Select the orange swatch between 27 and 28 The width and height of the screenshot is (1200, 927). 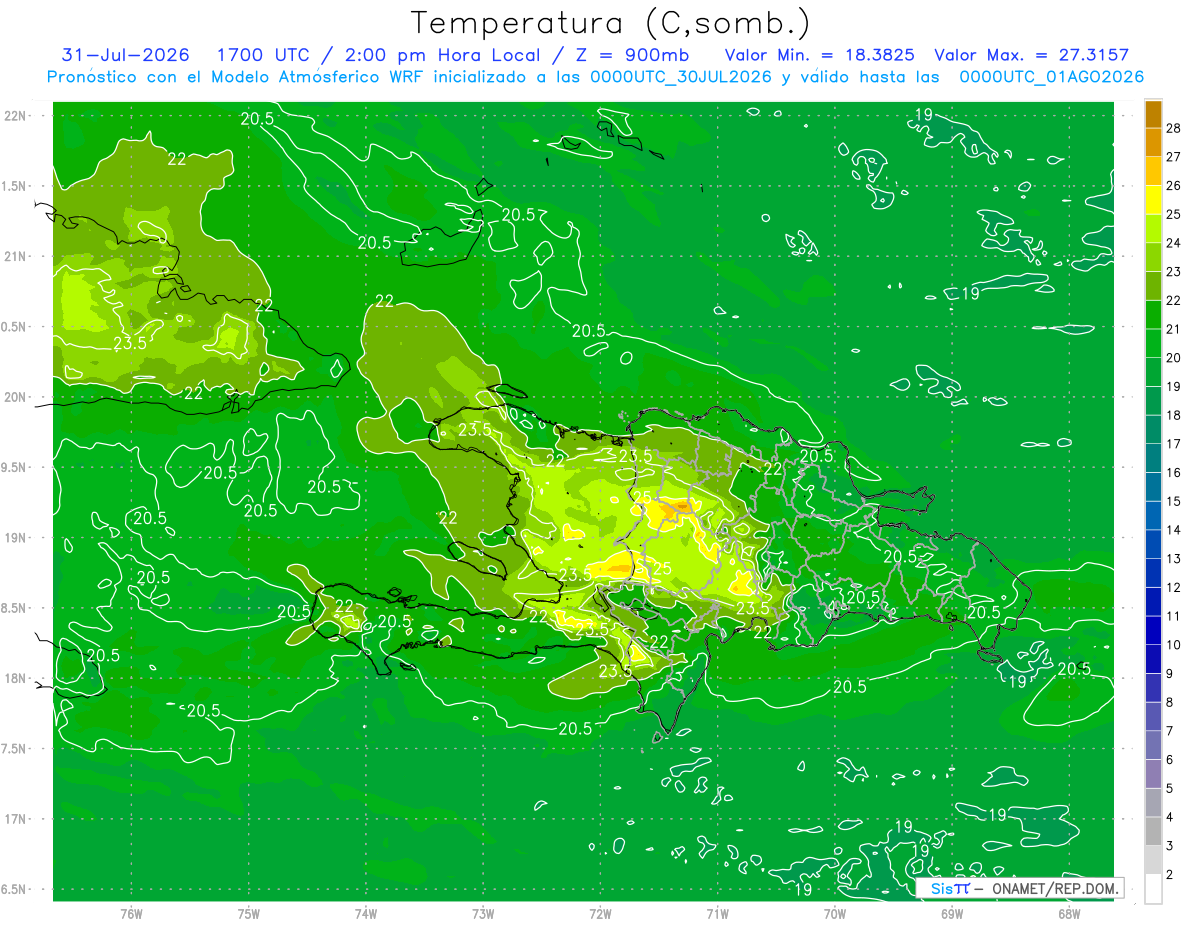[x=1153, y=143]
